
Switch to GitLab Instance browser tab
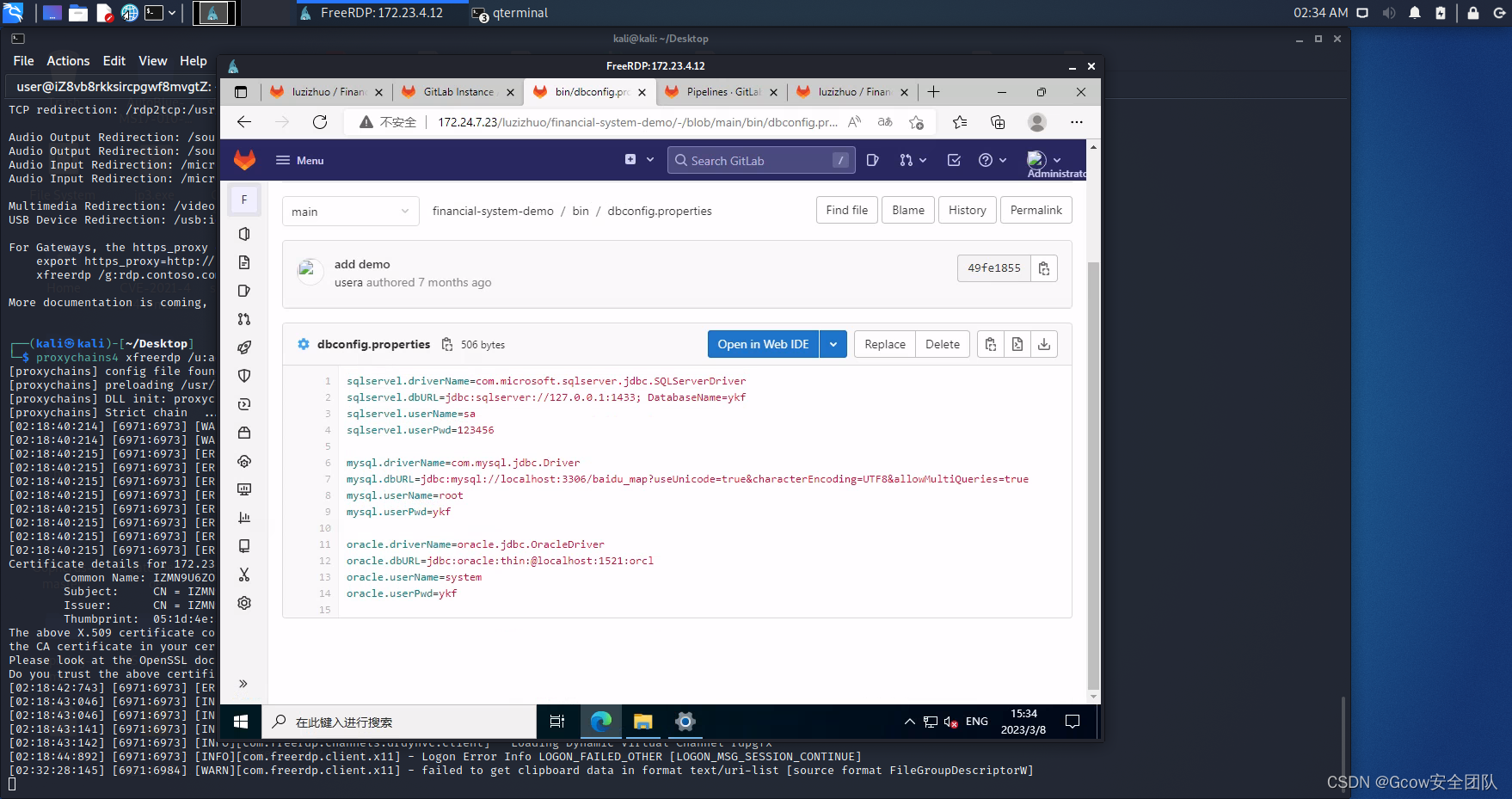(x=458, y=92)
